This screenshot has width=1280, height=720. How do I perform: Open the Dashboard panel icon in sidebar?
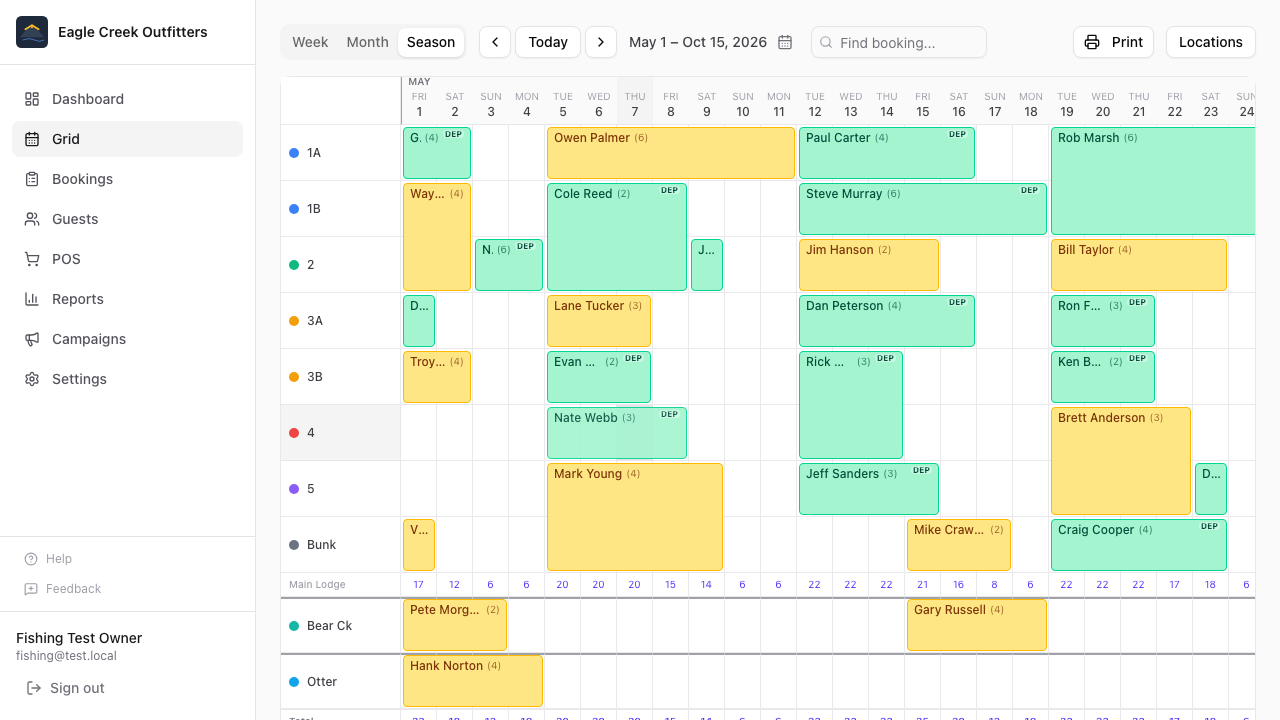(31, 99)
